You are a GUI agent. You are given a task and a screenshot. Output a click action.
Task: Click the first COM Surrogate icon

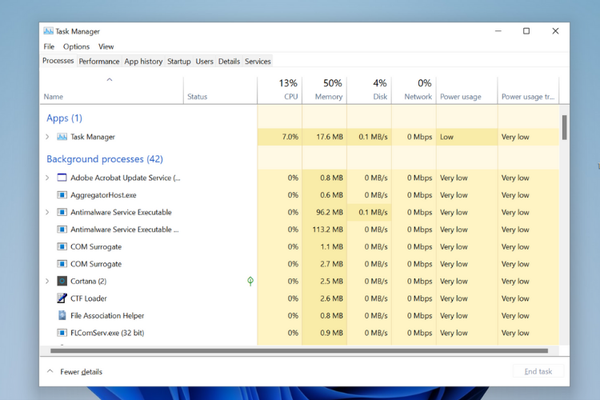(62, 247)
